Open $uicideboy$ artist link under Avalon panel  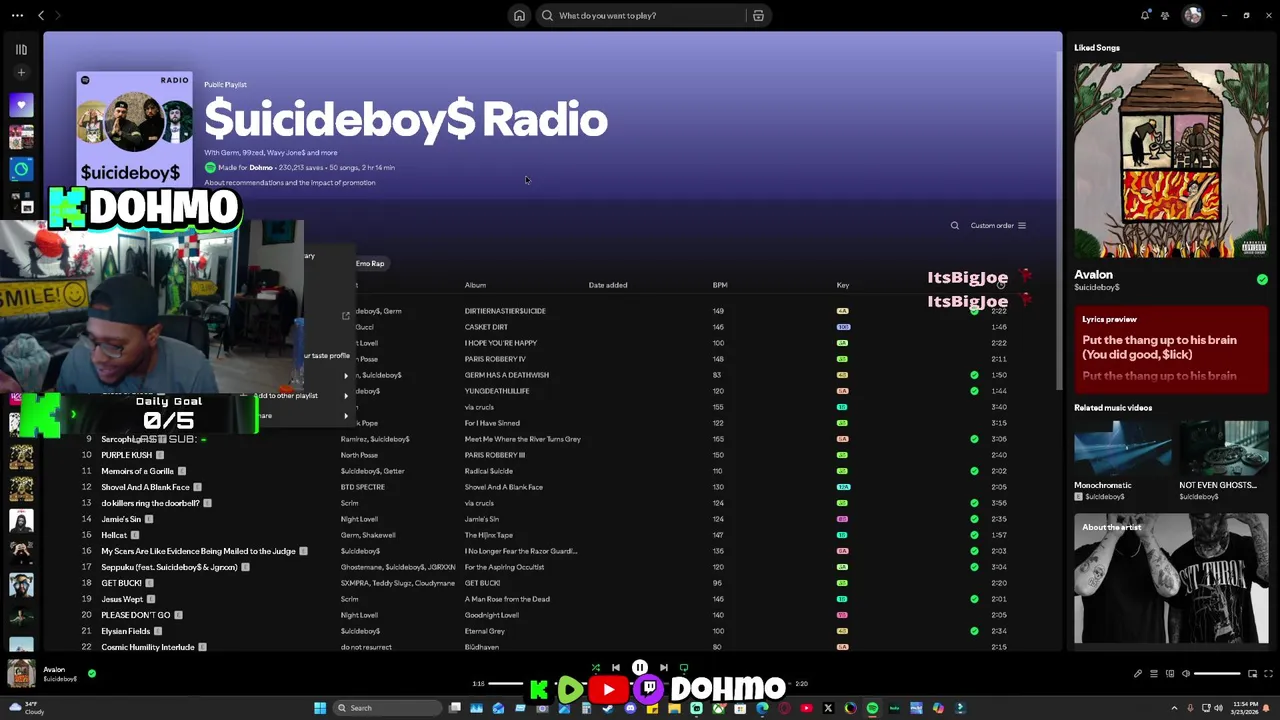(1097, 288)
